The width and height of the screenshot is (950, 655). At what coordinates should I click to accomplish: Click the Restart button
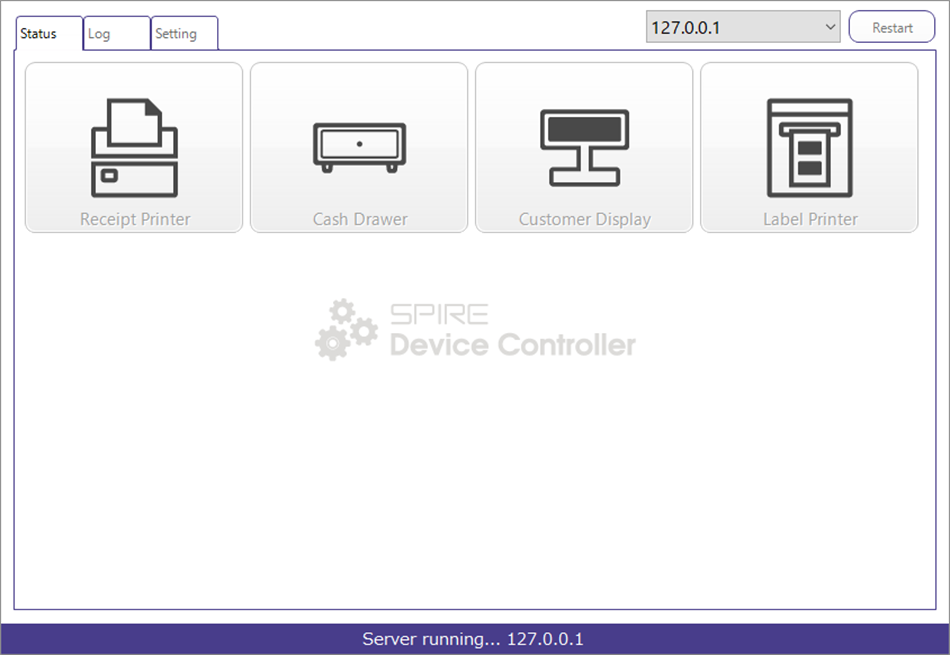point(892,27)
